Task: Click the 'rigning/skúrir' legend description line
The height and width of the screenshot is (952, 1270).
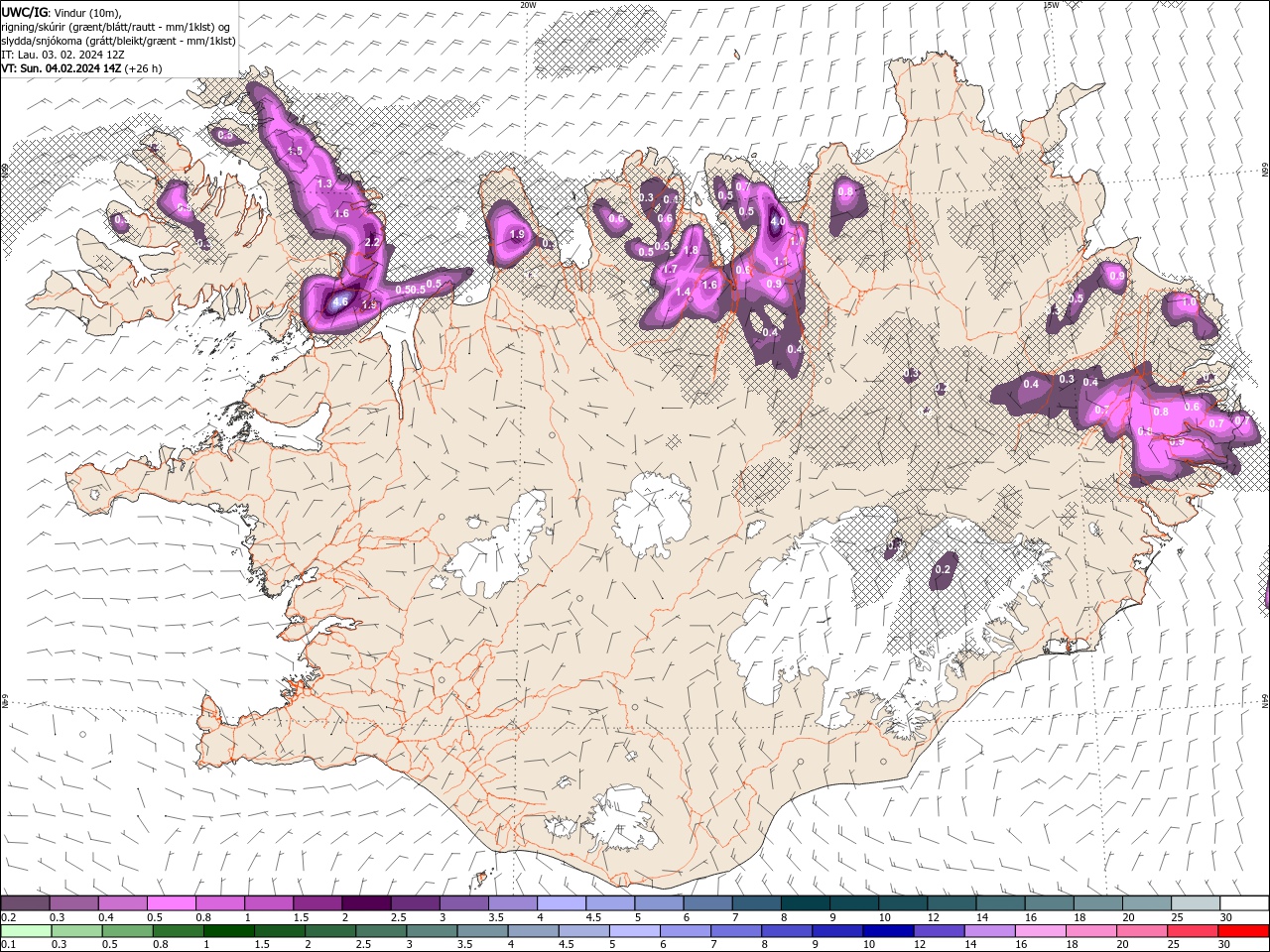Action: tap(117, 27)
